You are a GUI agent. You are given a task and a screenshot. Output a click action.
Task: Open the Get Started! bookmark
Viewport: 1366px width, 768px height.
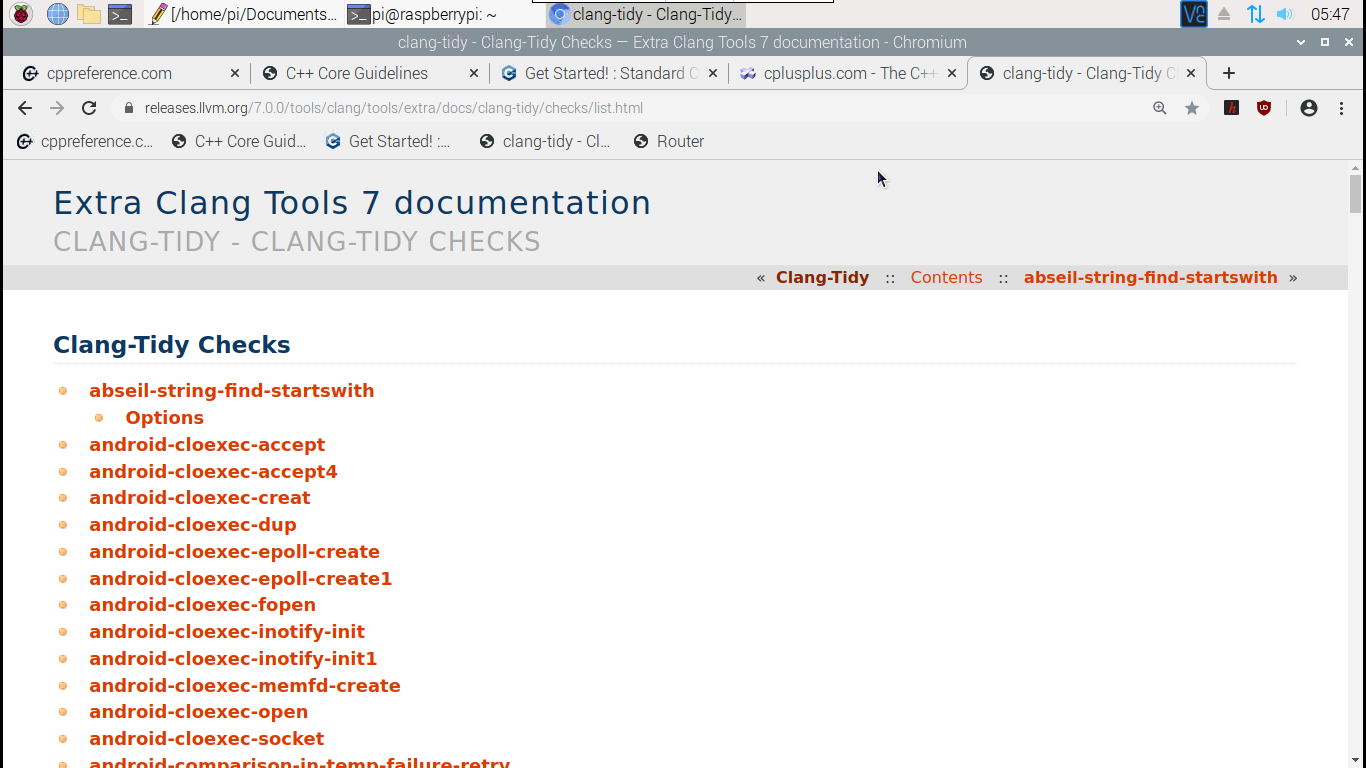[x=389, y=141]
